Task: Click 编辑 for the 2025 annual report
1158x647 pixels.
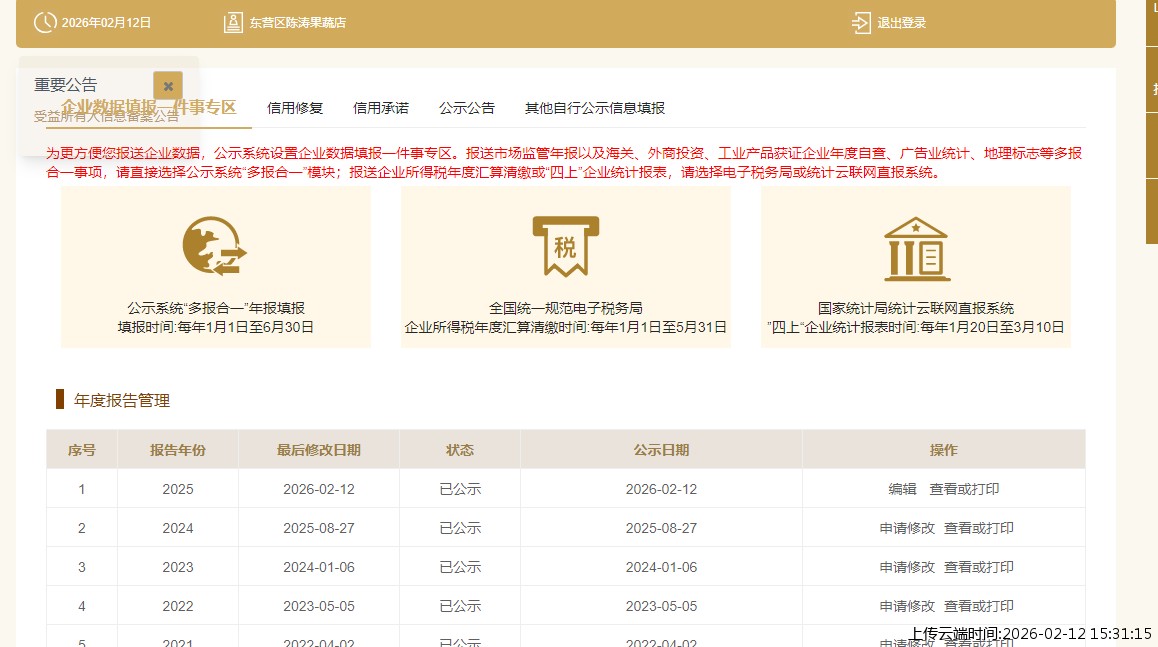Action: [x=902, y=489]
